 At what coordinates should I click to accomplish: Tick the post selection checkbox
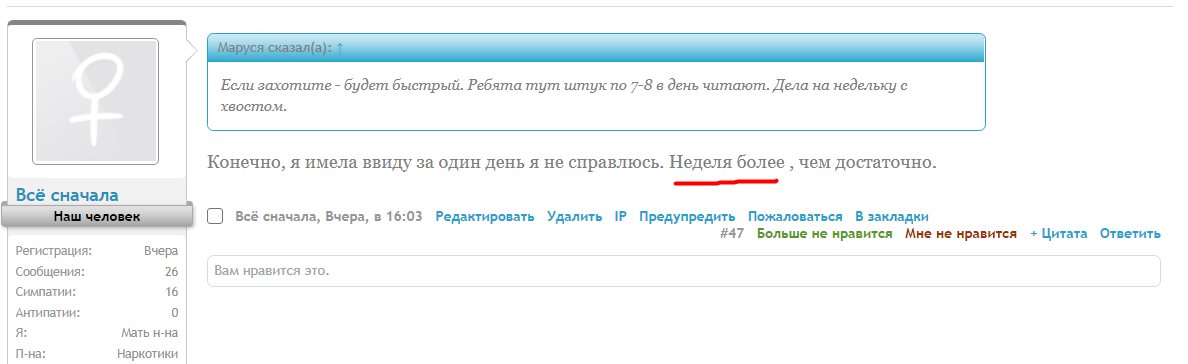pos(215,216)
